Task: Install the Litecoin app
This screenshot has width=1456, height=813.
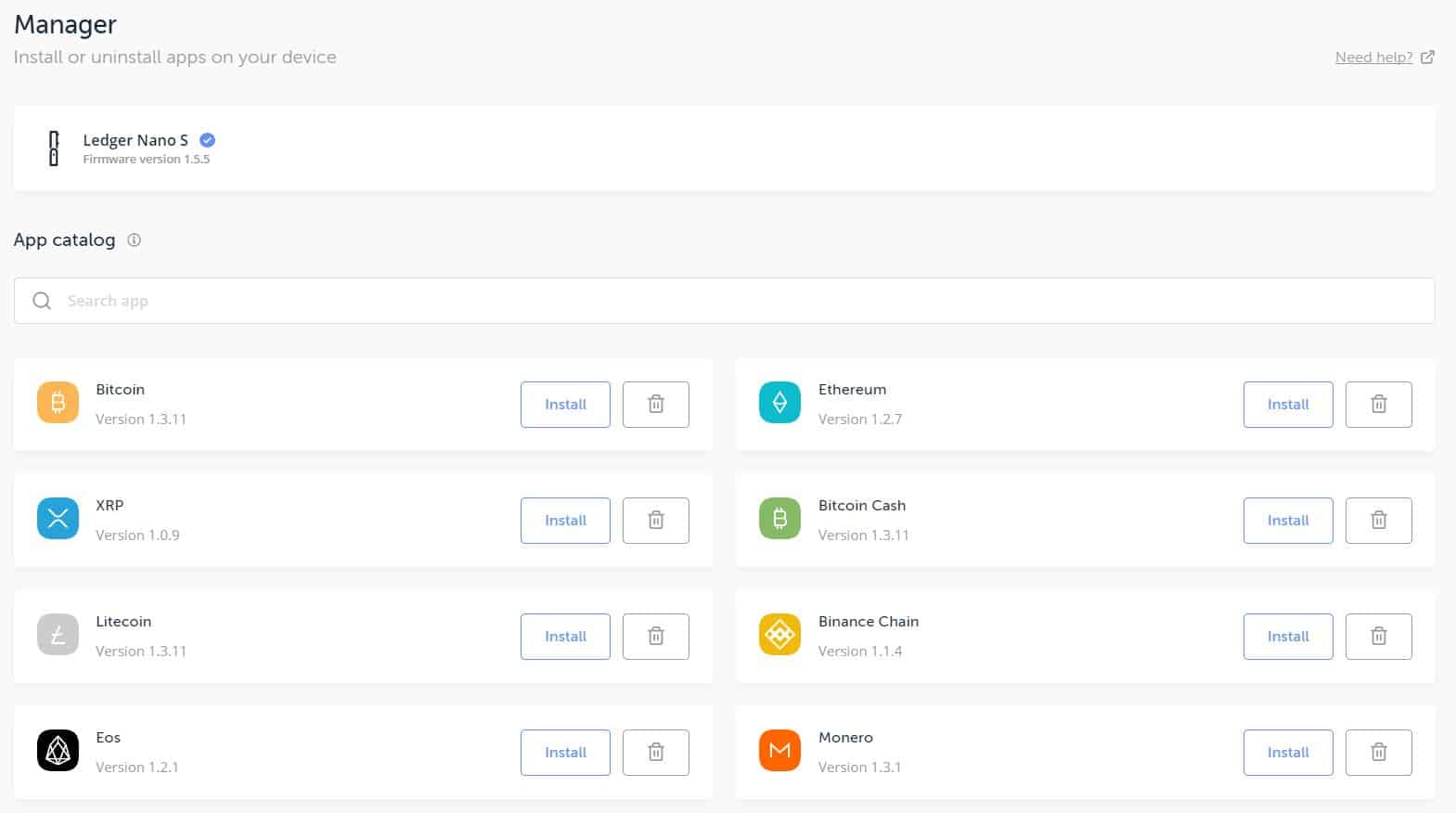Action: [x=565, y=637]
